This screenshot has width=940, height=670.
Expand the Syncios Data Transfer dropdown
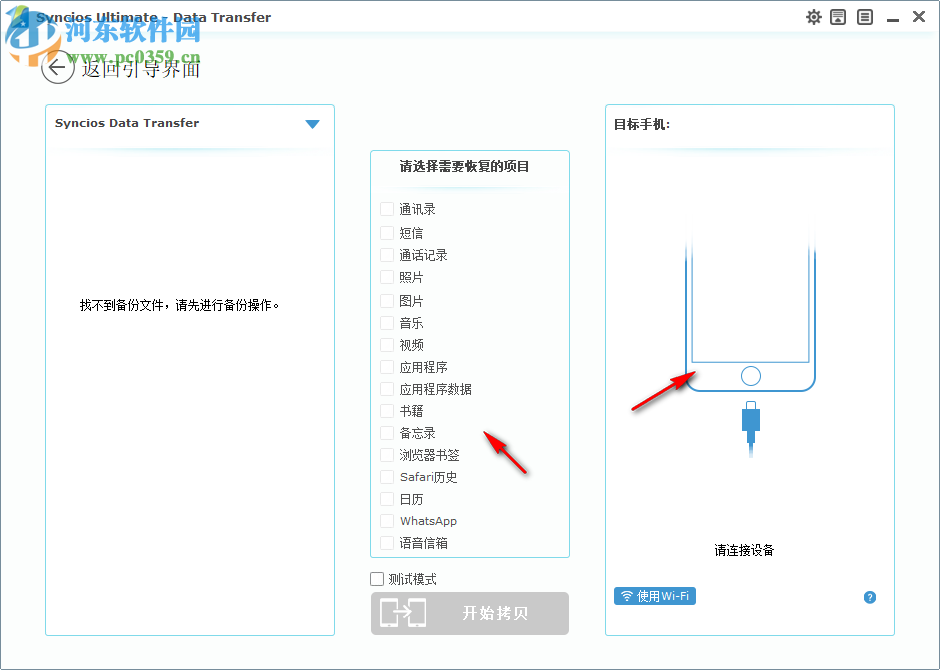click(x=313, y=123)
